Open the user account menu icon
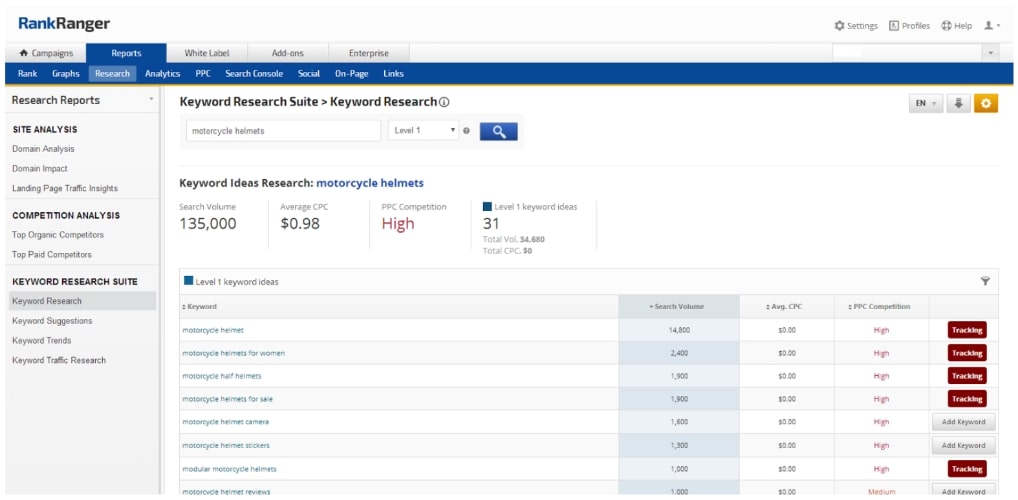1018x500 pixels. pyautogui.click(x=991, y=26)
